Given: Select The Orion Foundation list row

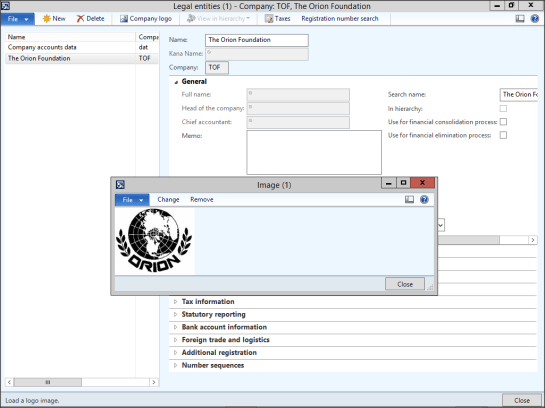Looking at the screenshot, I should [x=82, y=58].
